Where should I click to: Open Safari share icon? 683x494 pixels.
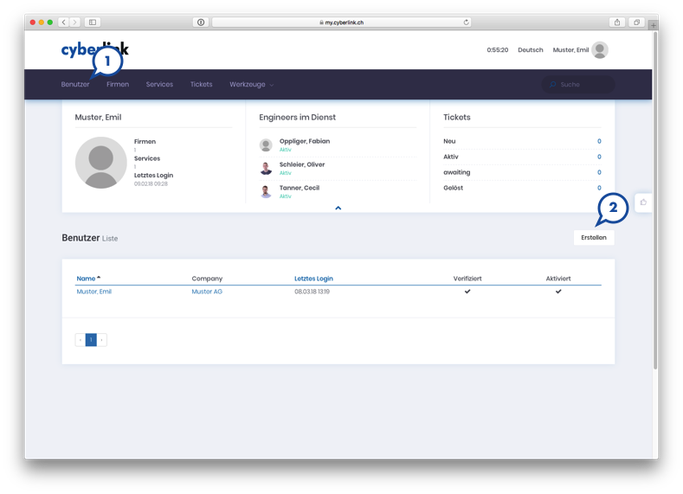[617, 22]
